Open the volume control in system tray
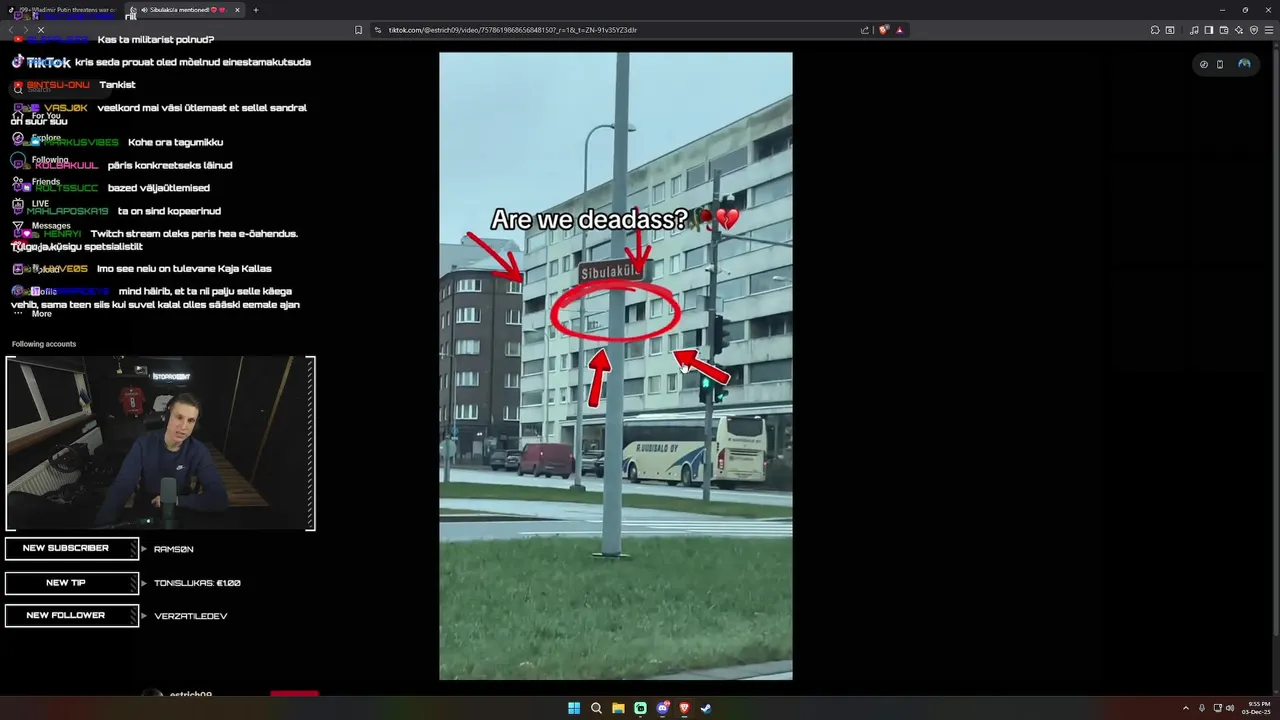The width and height of the screenshot is (1280, 720). click(1230, 708)
